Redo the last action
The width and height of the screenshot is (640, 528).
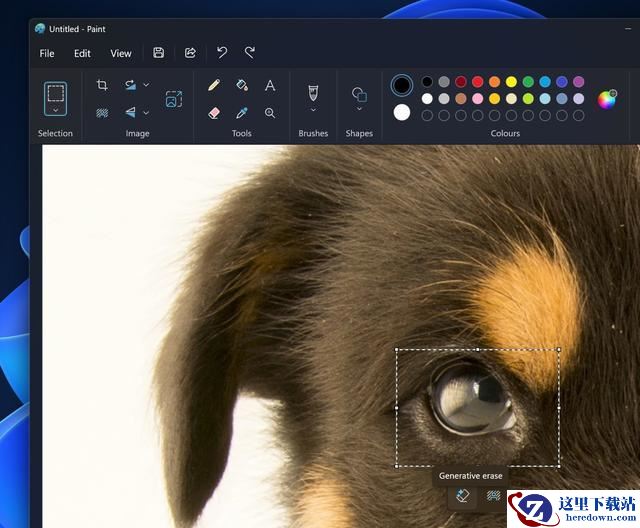pos(250,53)
